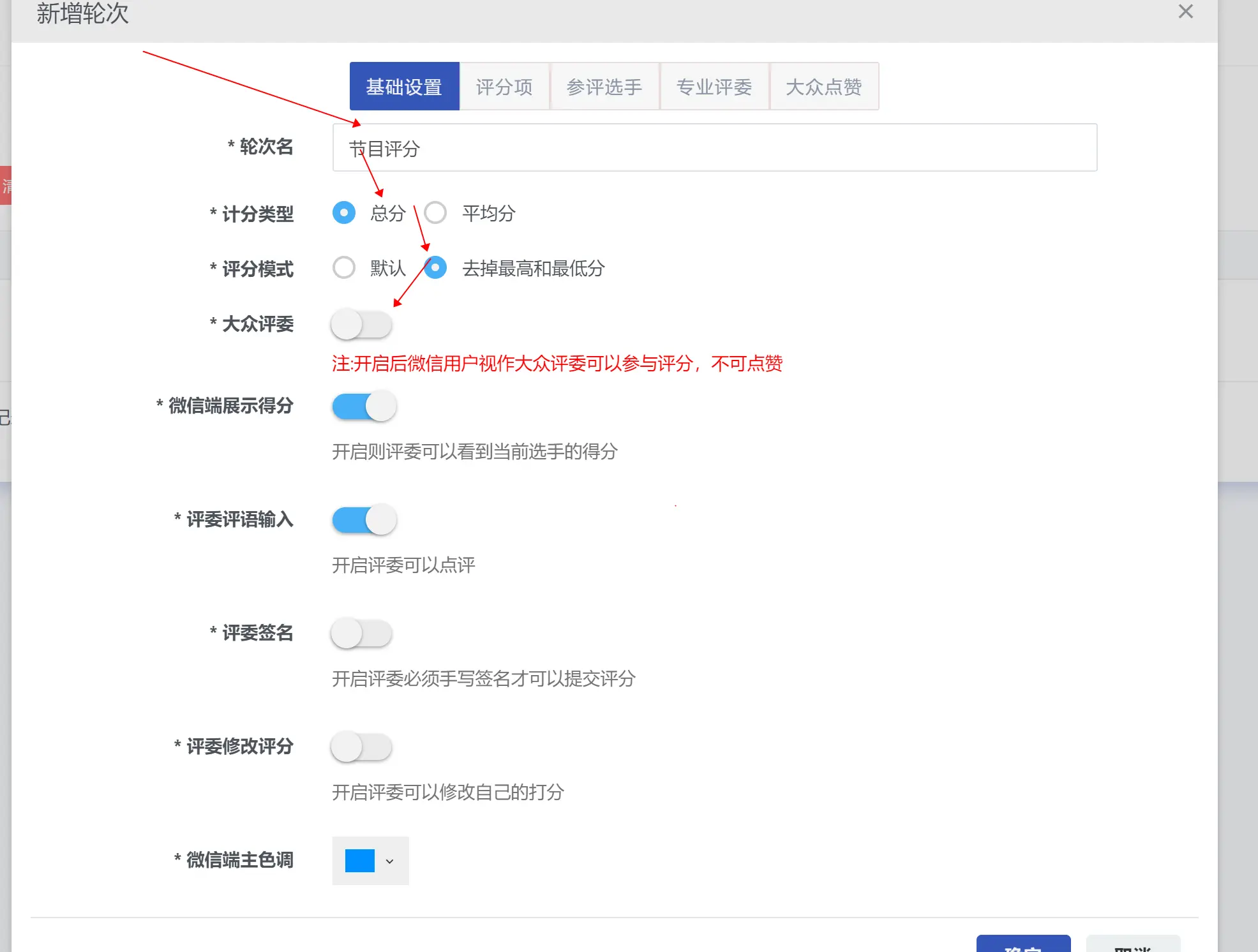Viewport: 1258px width, 952px height.
Task: Click the blue 确定 confirm button
Action: 1023,944
